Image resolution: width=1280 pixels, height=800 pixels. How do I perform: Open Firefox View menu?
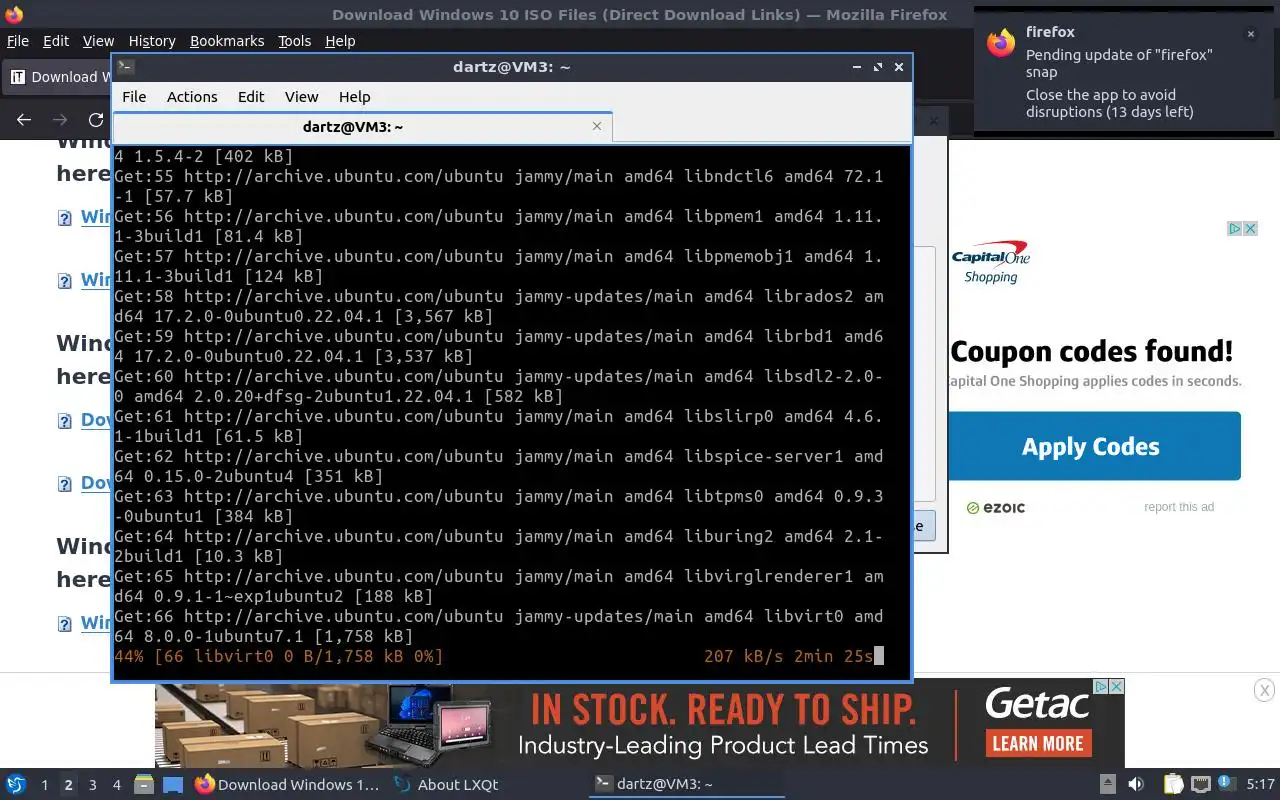pyautogui.click(x=98, y=41)
